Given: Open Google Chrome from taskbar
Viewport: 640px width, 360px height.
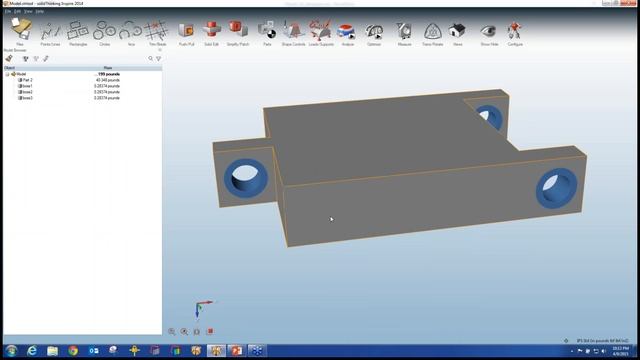Looking at the screenshot, I should click(73, 351).
